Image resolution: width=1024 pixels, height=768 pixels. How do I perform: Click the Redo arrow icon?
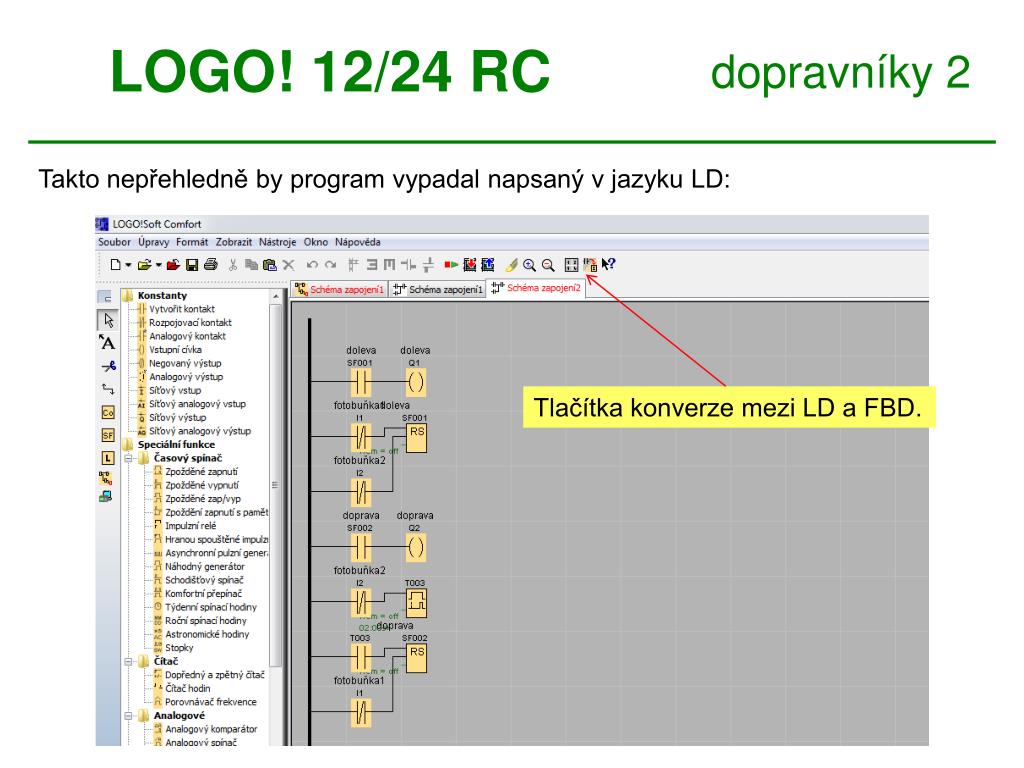click(x=330, y=264)
